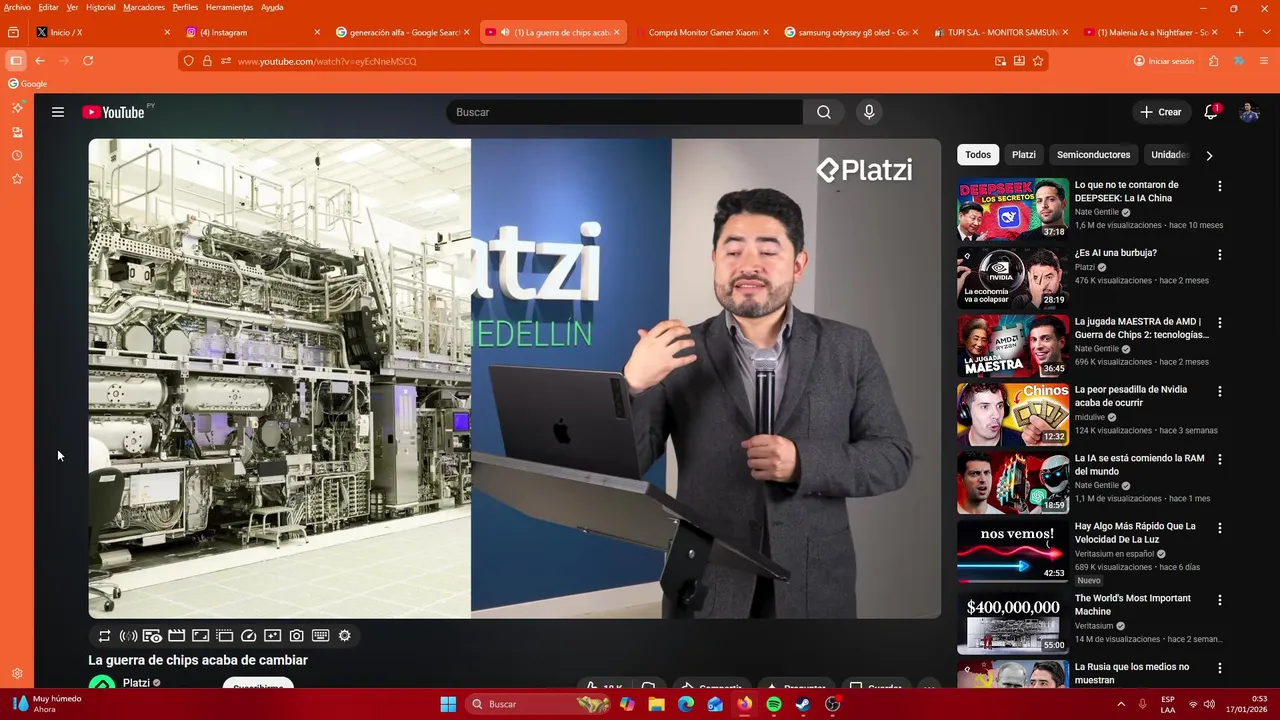Click the Iniciar sesión browser account button

coord(1164,61)
